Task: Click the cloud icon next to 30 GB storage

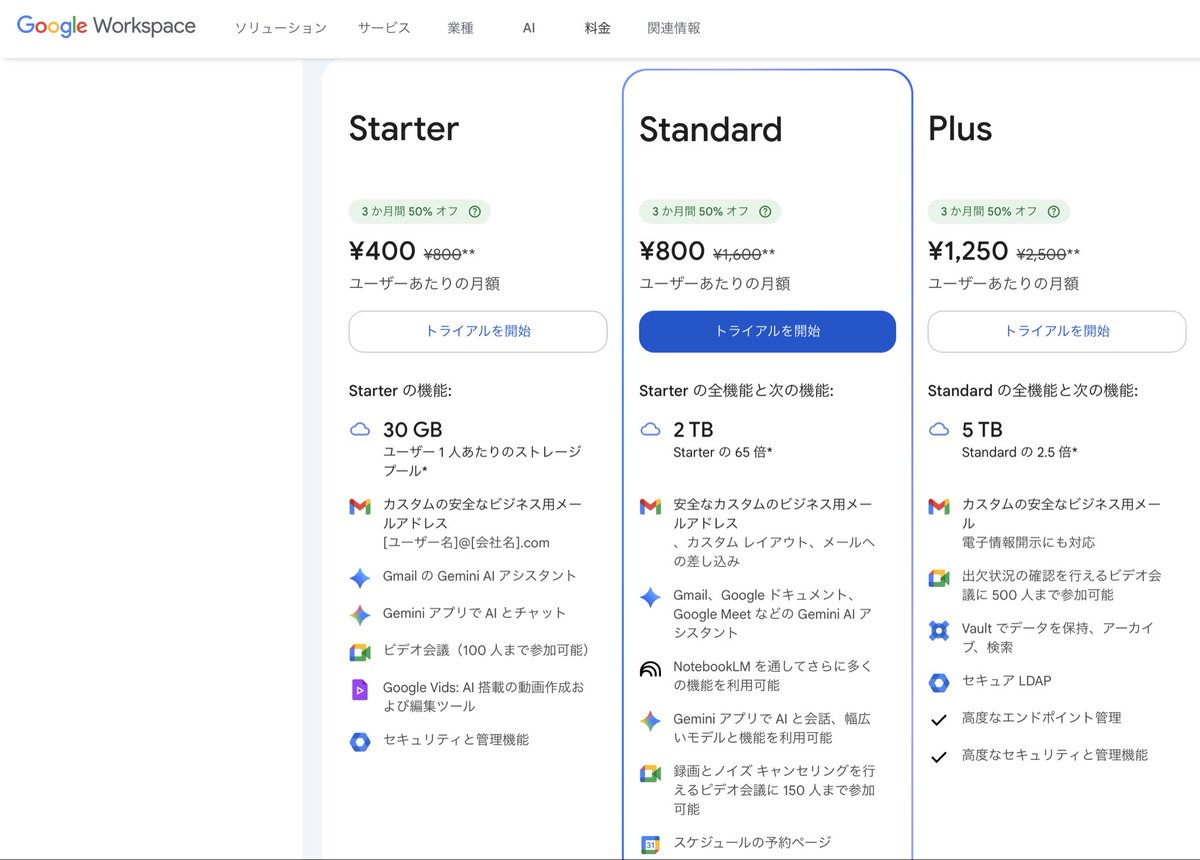Action: click(360, 428)
